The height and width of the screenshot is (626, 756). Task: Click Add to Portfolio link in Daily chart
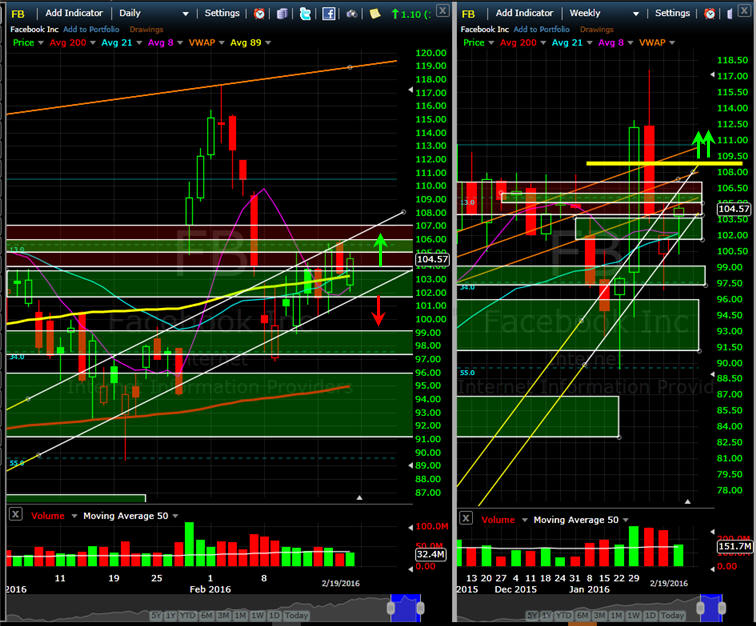[91, 29]
